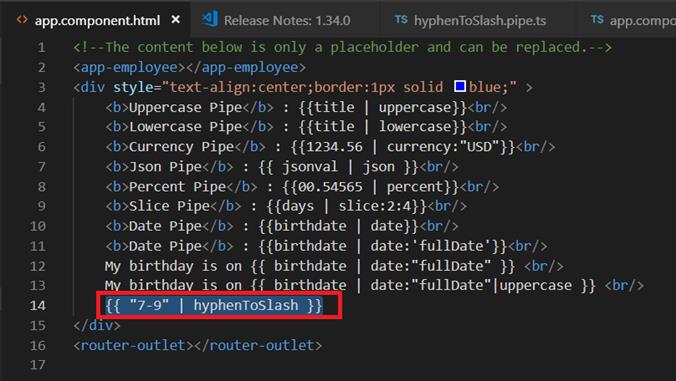Click the "7-9" string literal

tap(149, 305)
